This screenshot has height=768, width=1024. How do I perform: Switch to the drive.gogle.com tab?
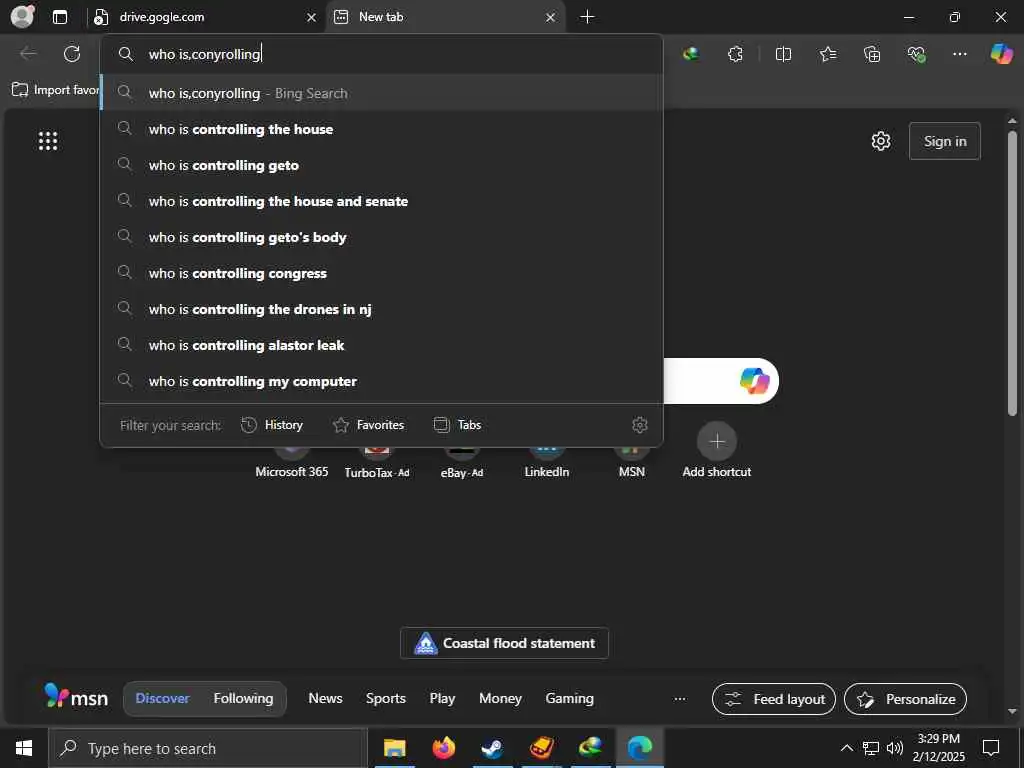click(x=206, y=17)
